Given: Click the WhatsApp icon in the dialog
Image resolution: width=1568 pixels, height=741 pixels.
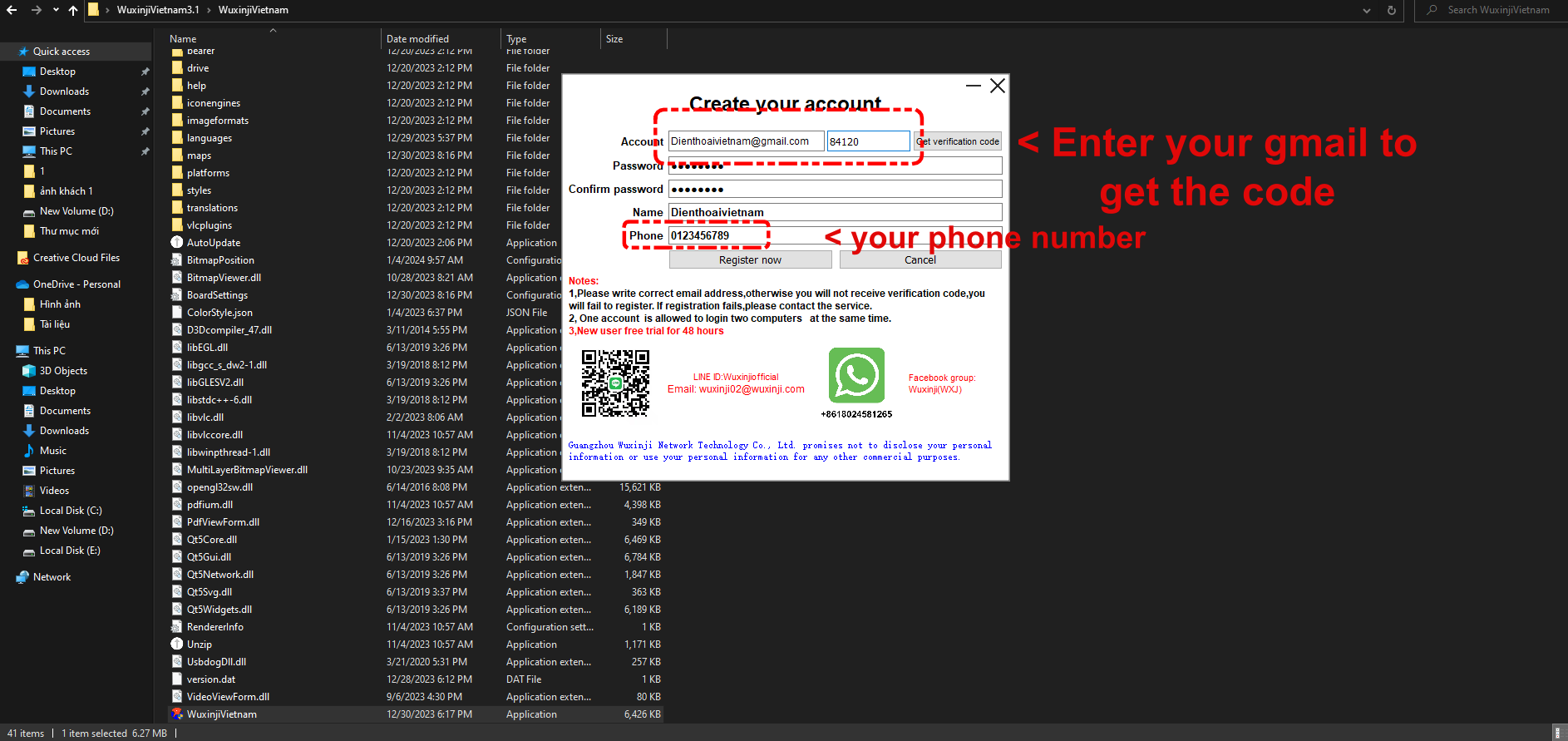Looking at the screenshot, I should coord(856,375).
